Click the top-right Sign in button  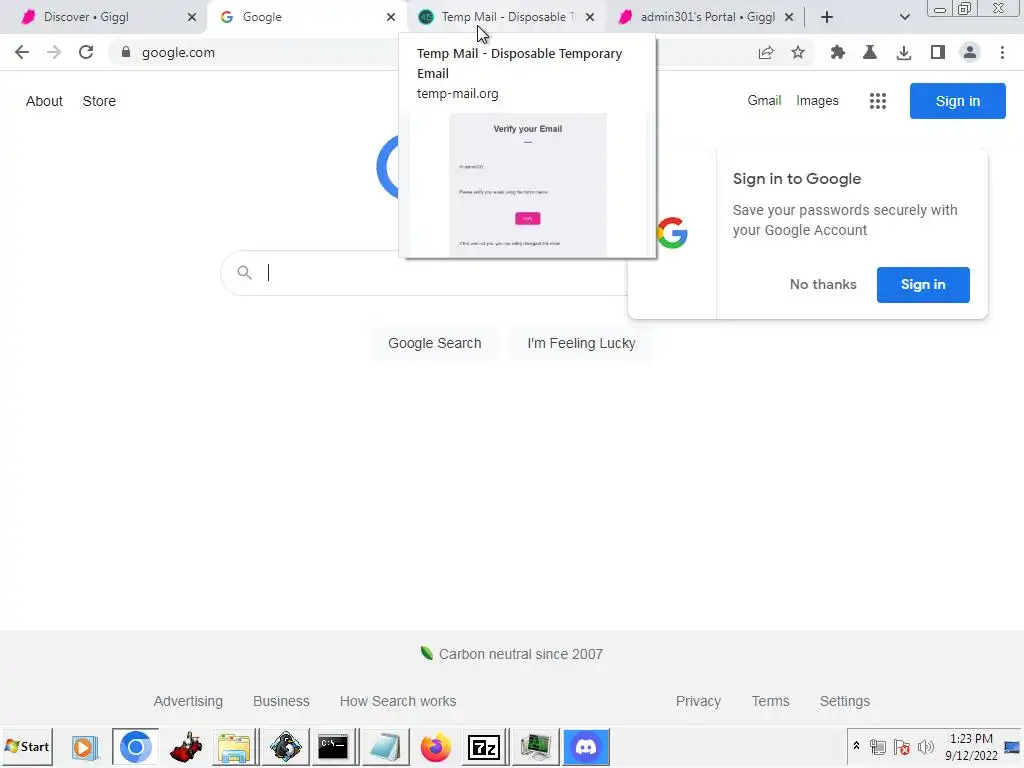click(957, 101)
